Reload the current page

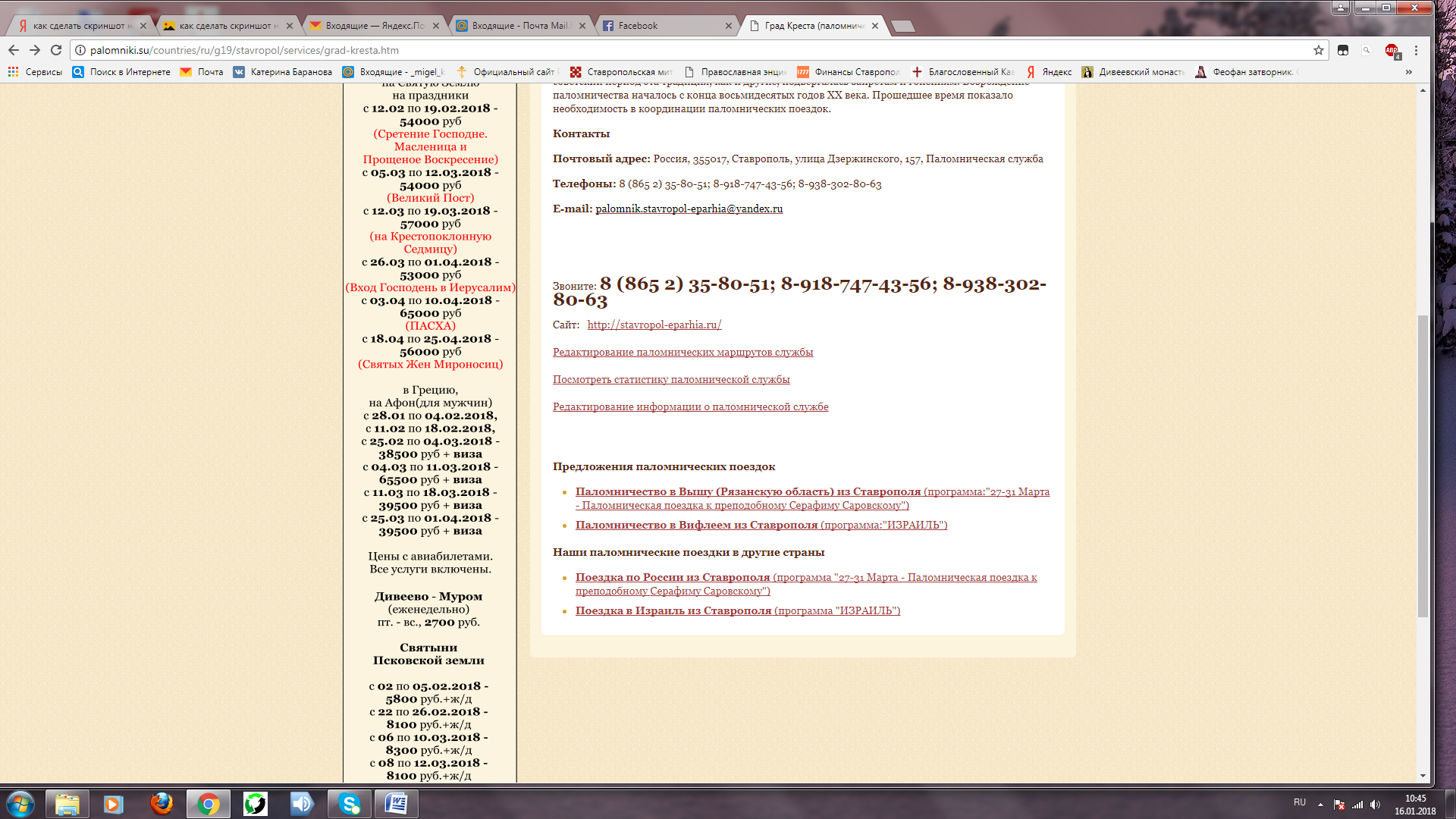point(56,50)
